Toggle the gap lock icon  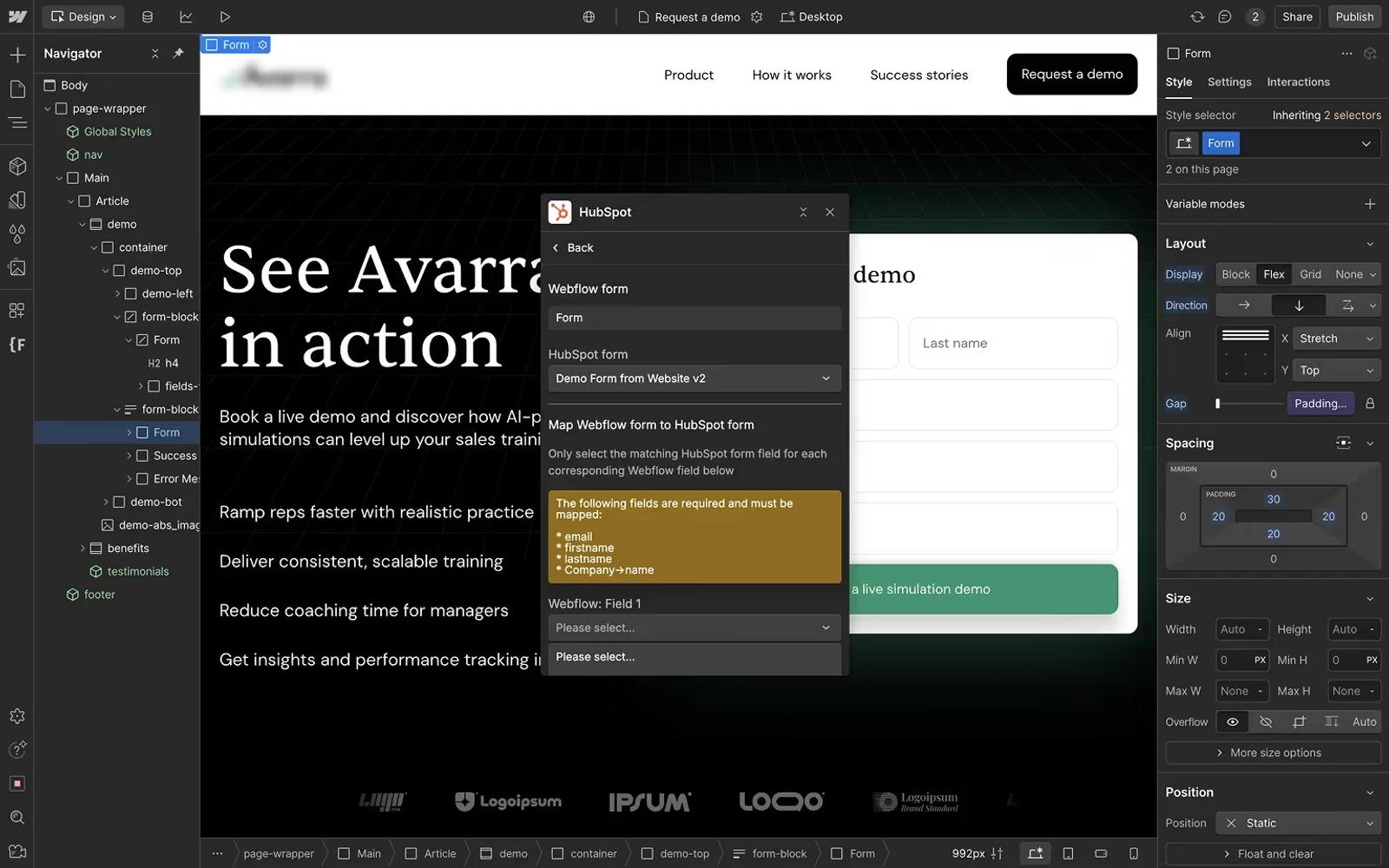[1370, 404]
